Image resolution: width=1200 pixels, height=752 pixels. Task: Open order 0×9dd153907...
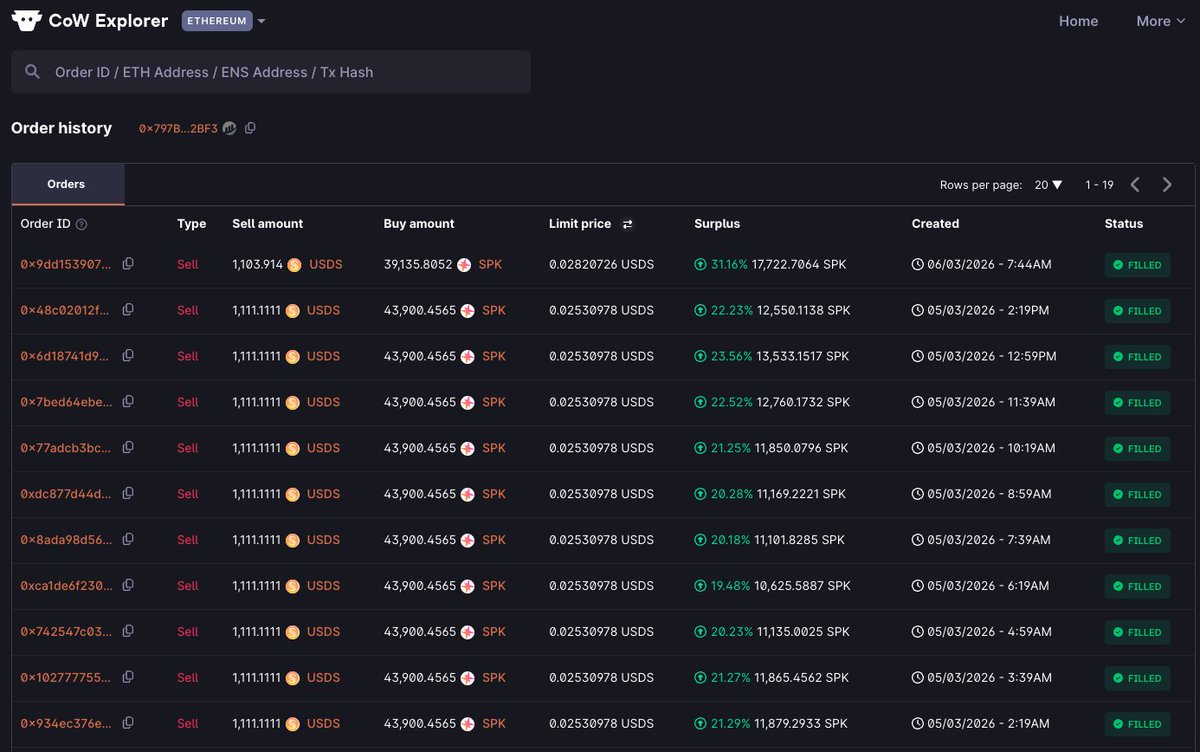point(66,264)
